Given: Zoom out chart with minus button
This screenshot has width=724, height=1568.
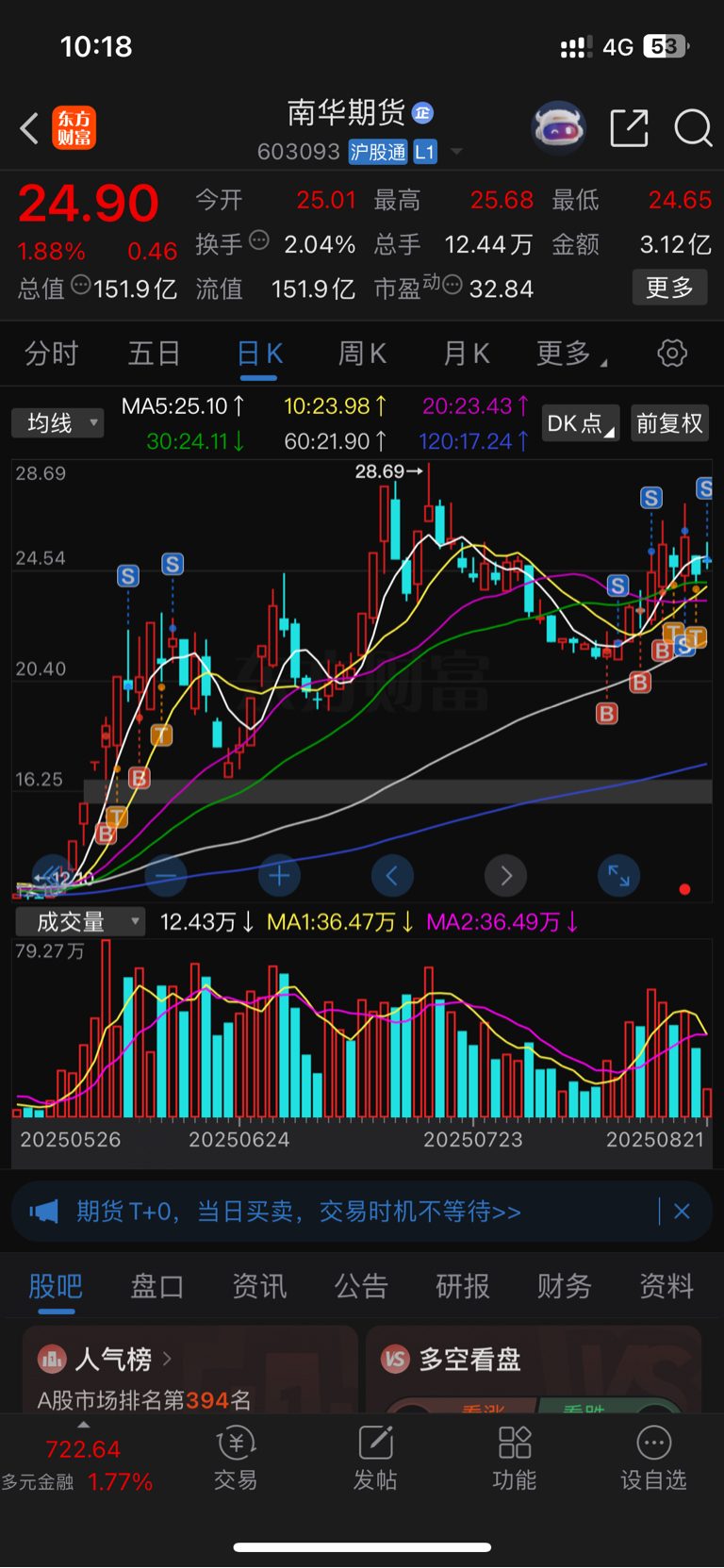Looking at the screenshot, I should point(166,876).
